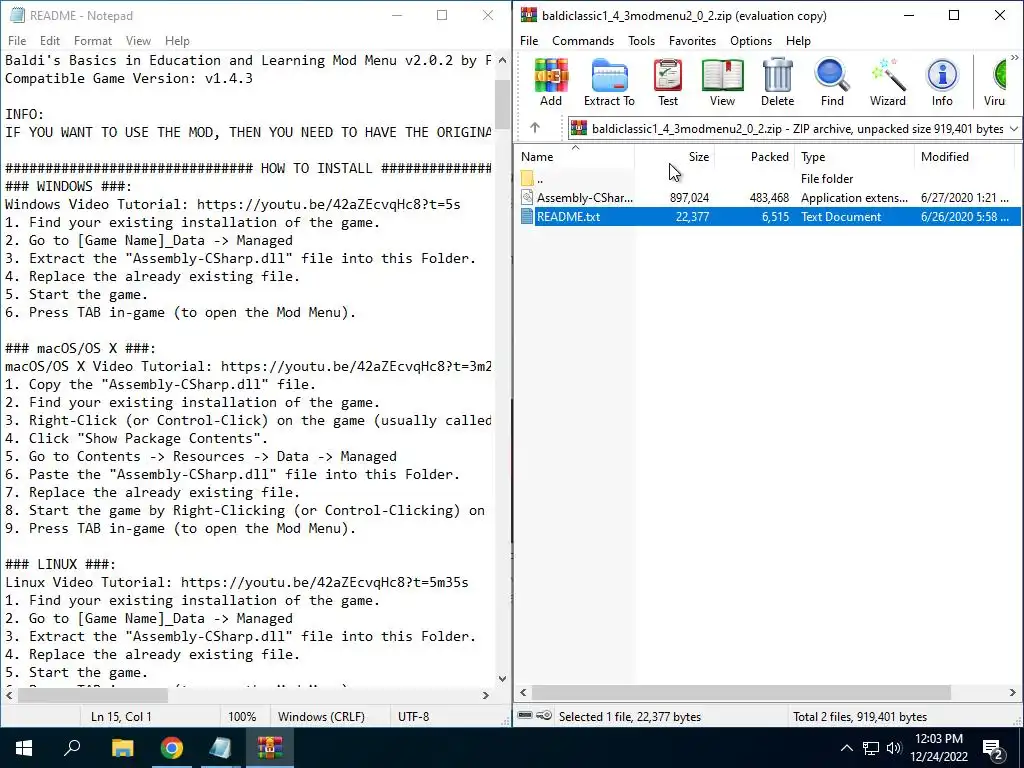Click the Test archive icon

[667, 82]
